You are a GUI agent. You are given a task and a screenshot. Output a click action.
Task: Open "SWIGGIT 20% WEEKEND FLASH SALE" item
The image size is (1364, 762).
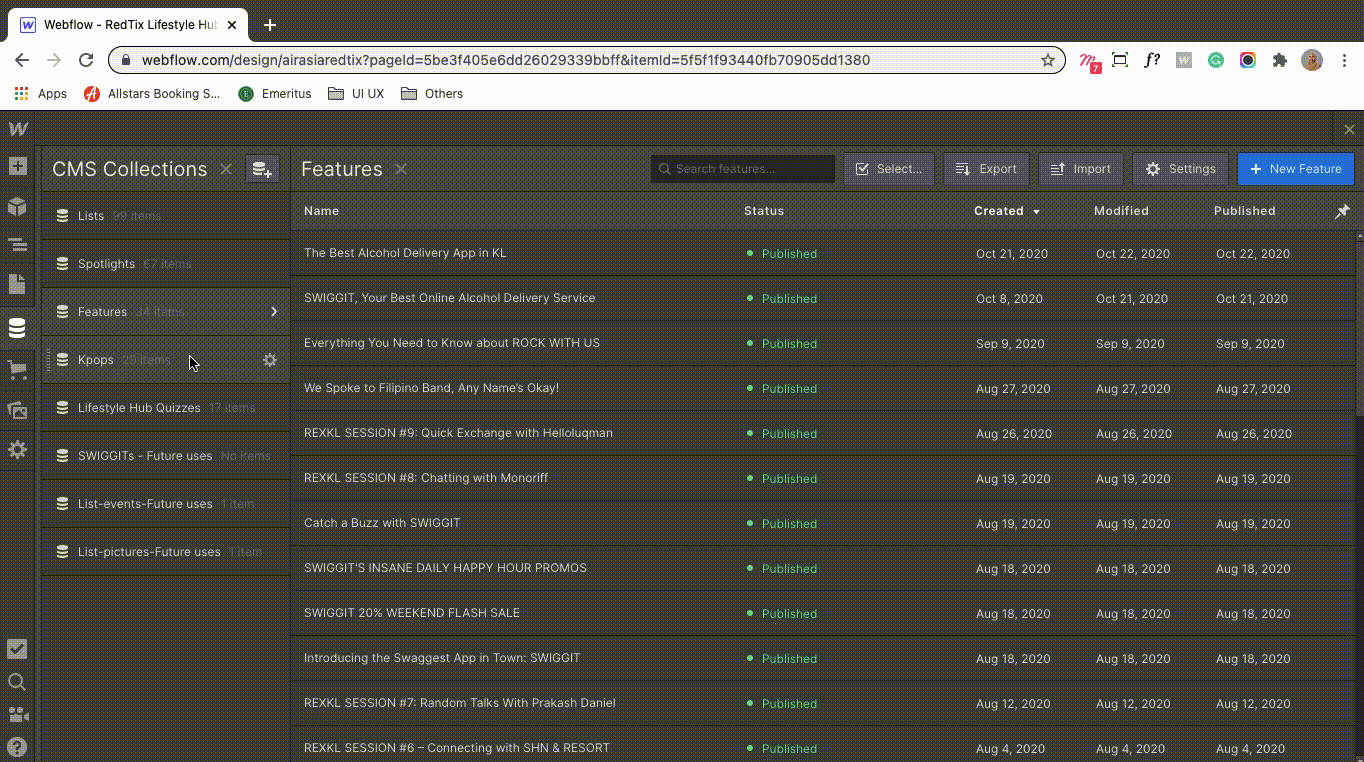pyautogui.click(x=412, y=613)
